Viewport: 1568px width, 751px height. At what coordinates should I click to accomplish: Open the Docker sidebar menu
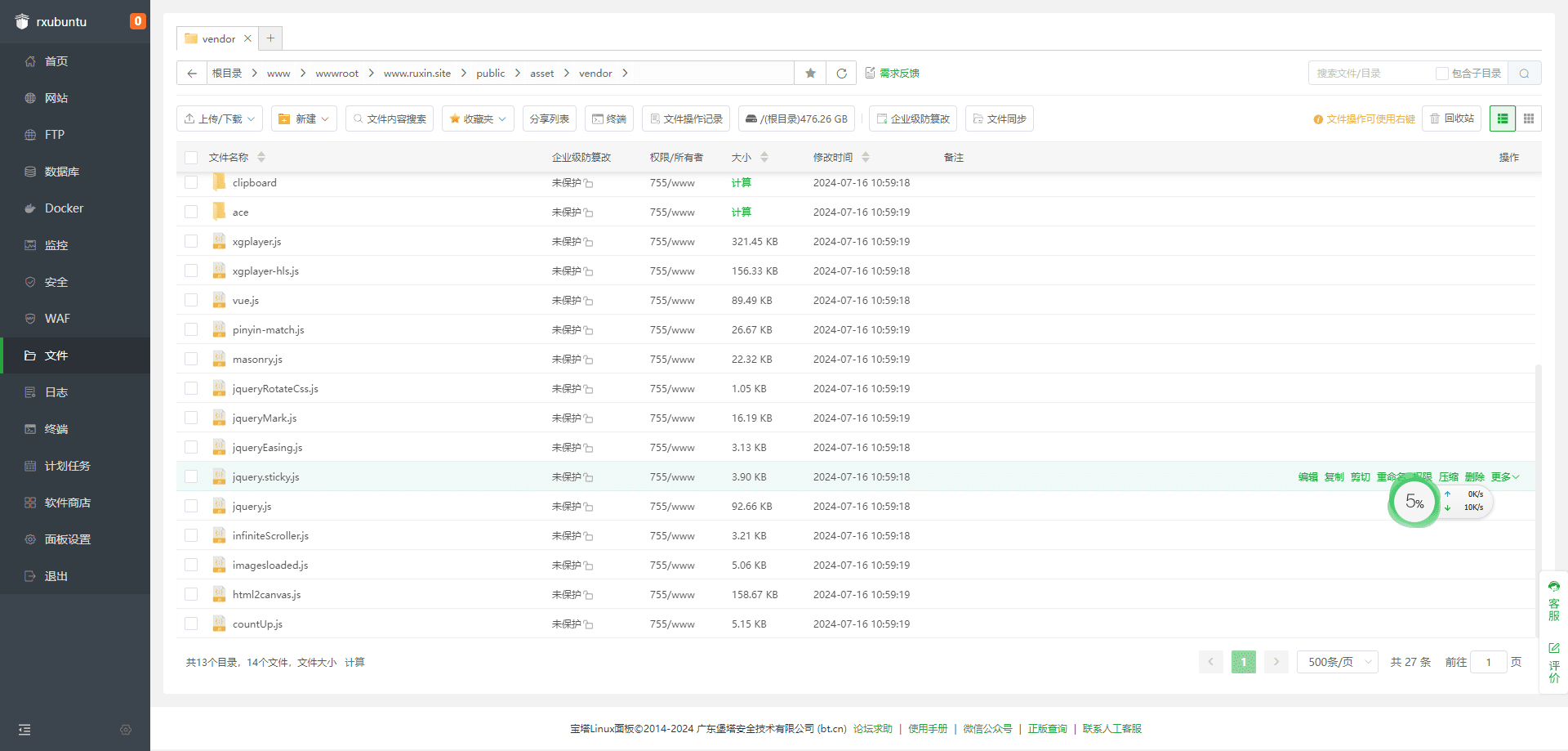[x=75, y=208]
